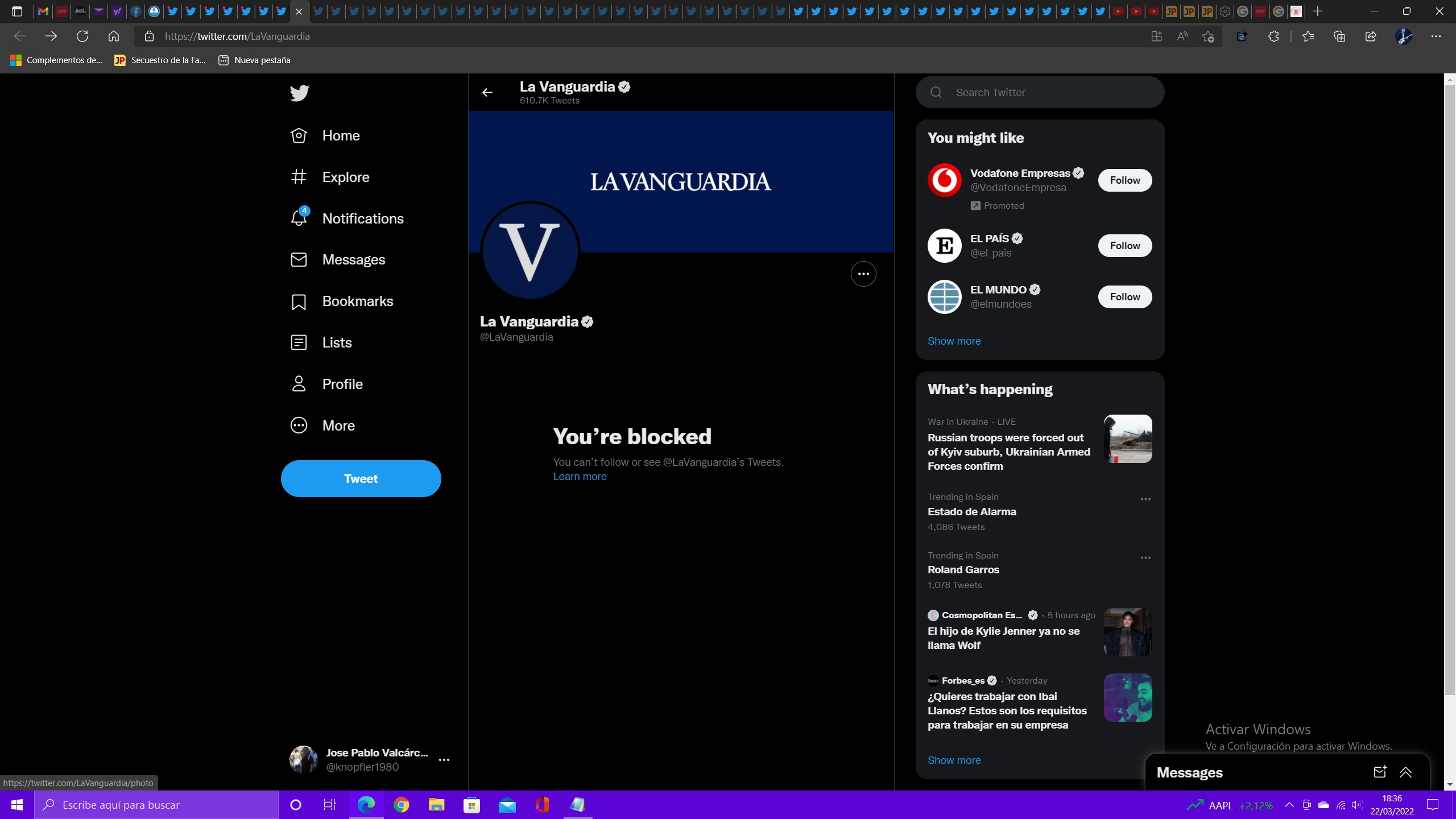Open the Windows Start menu
Screen dimensions: 1456x819
17,805
